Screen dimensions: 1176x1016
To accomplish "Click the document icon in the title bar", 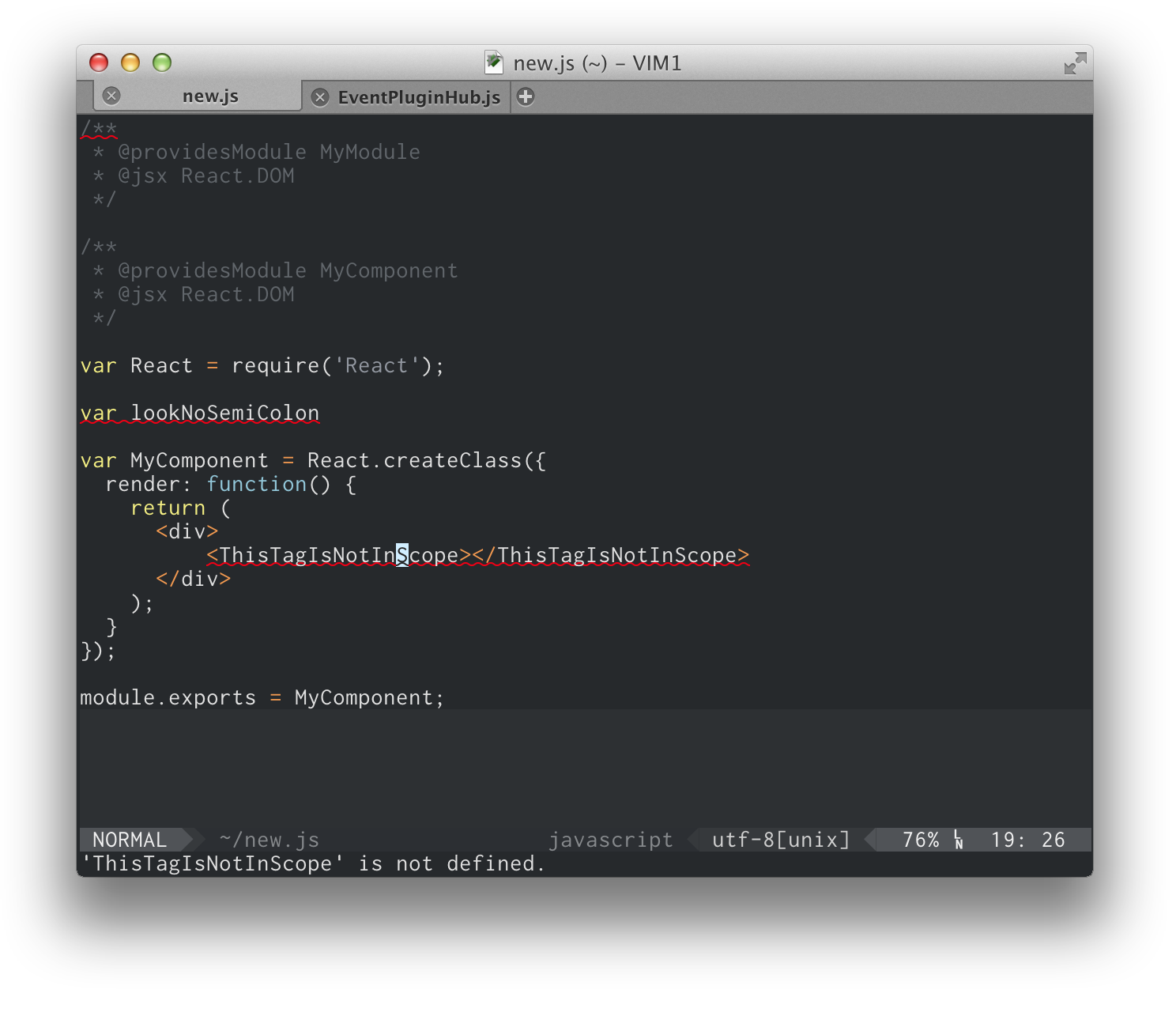I will pyautogui.click(x=494, y=62).
